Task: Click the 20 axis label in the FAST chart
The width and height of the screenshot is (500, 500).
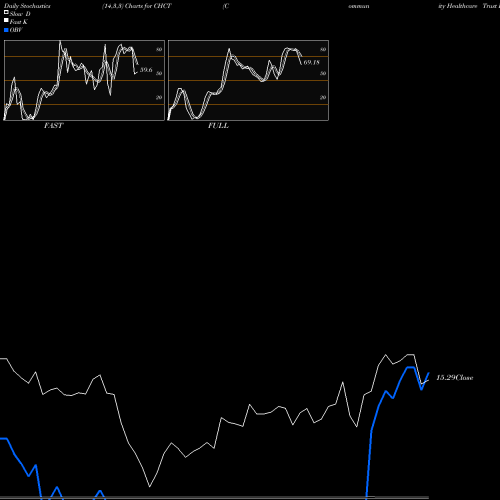Action: [159, 97]
